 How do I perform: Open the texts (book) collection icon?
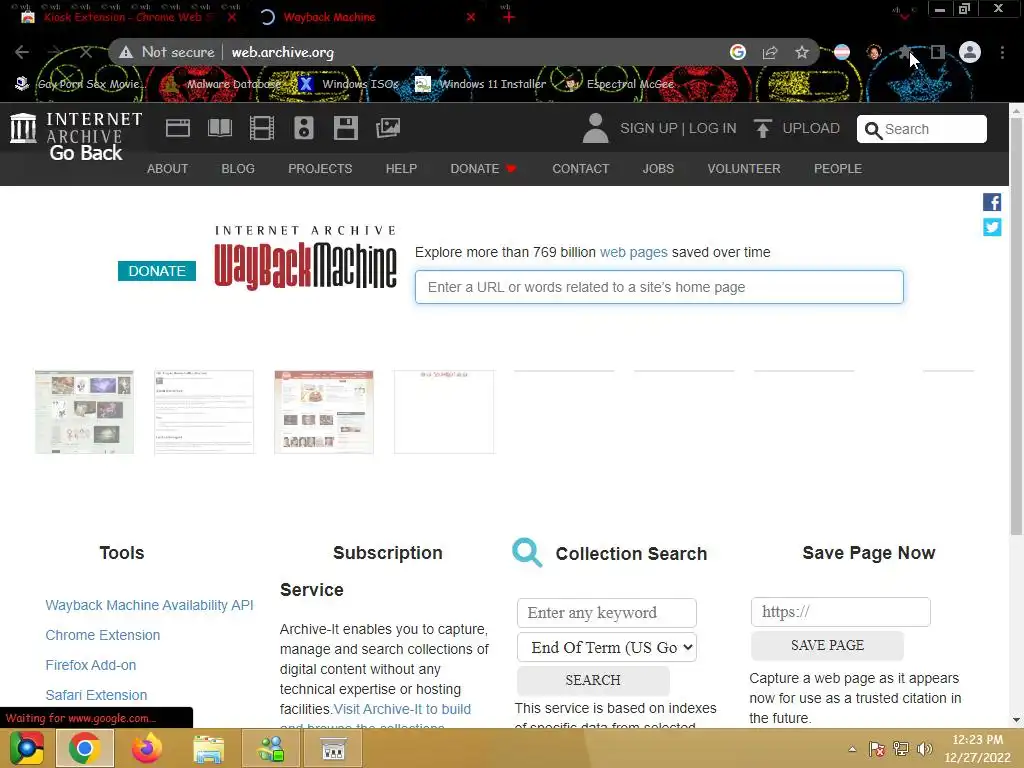click(x=219, y=128)
